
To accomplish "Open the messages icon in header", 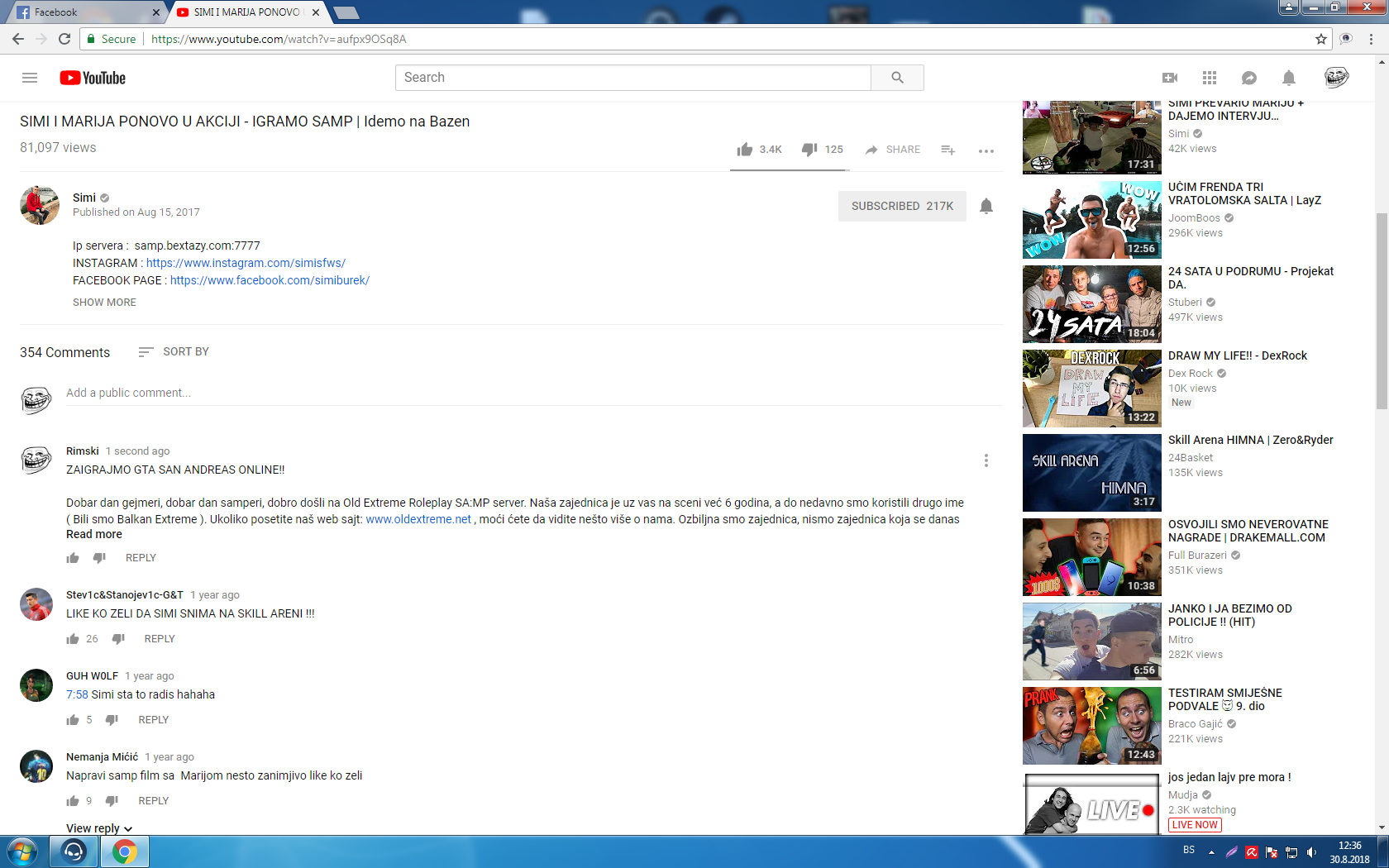I will [x=1249, y=78].
